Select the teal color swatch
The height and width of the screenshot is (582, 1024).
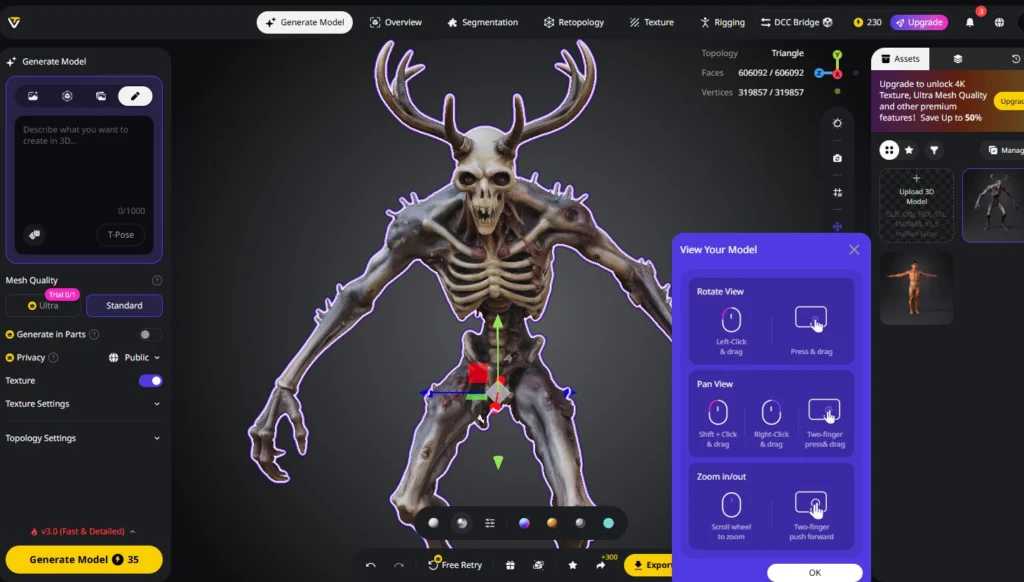click(x=608, y=523)
